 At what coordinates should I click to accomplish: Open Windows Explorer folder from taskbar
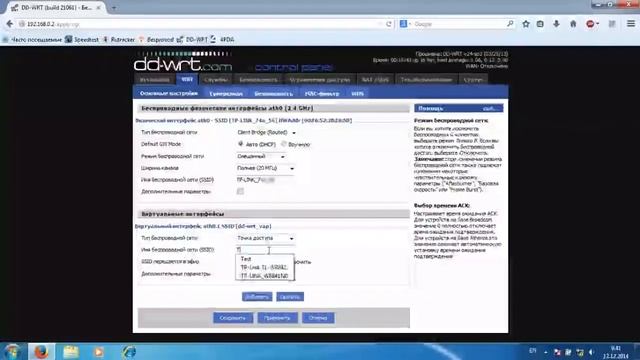[71, 351]
